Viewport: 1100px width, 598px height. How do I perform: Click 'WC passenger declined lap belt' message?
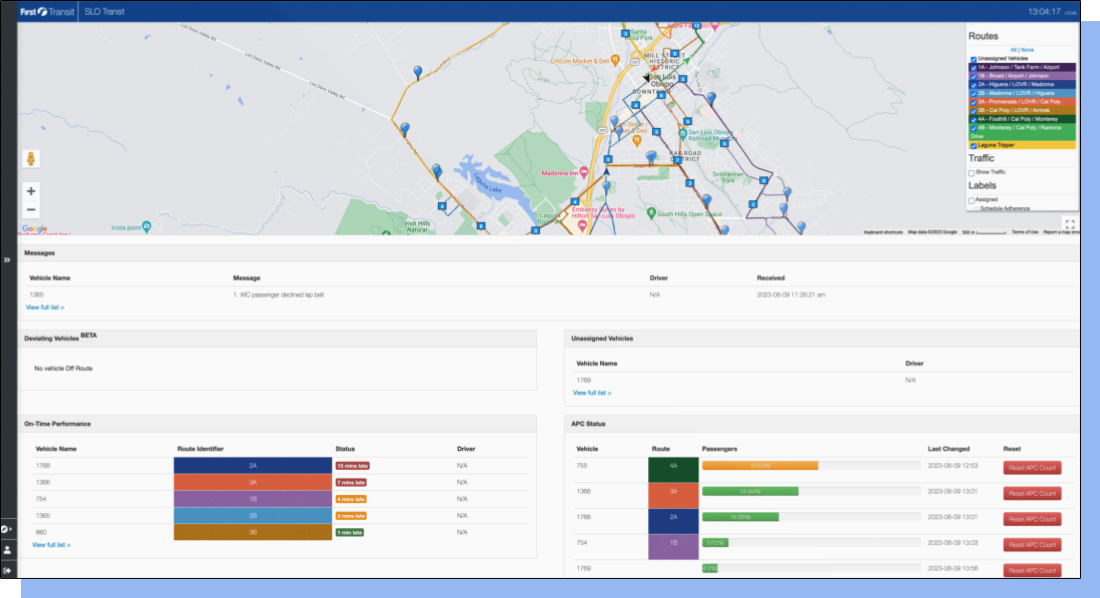point(279,295)
